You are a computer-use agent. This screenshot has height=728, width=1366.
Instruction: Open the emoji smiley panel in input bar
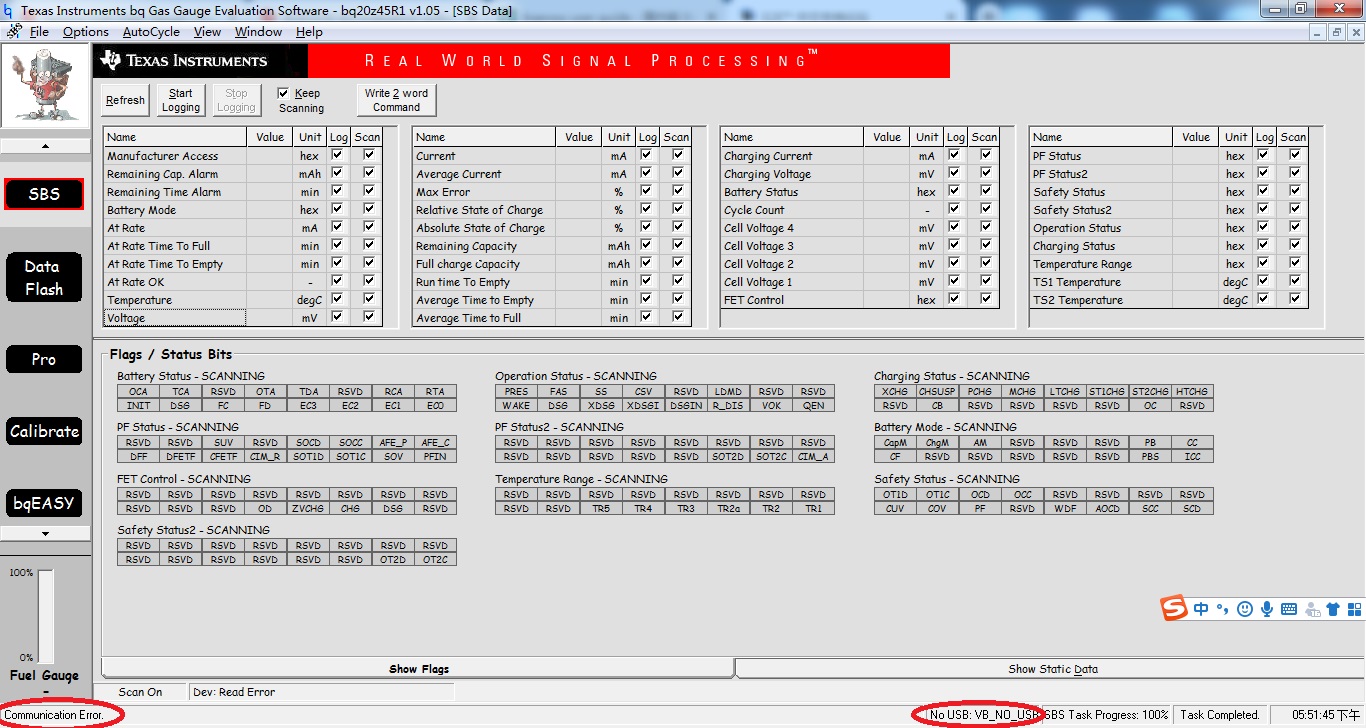(1245, 609)
